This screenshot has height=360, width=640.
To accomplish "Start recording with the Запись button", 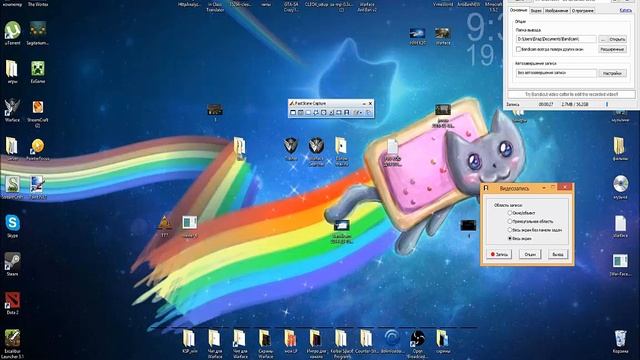I will pos(499,254).
